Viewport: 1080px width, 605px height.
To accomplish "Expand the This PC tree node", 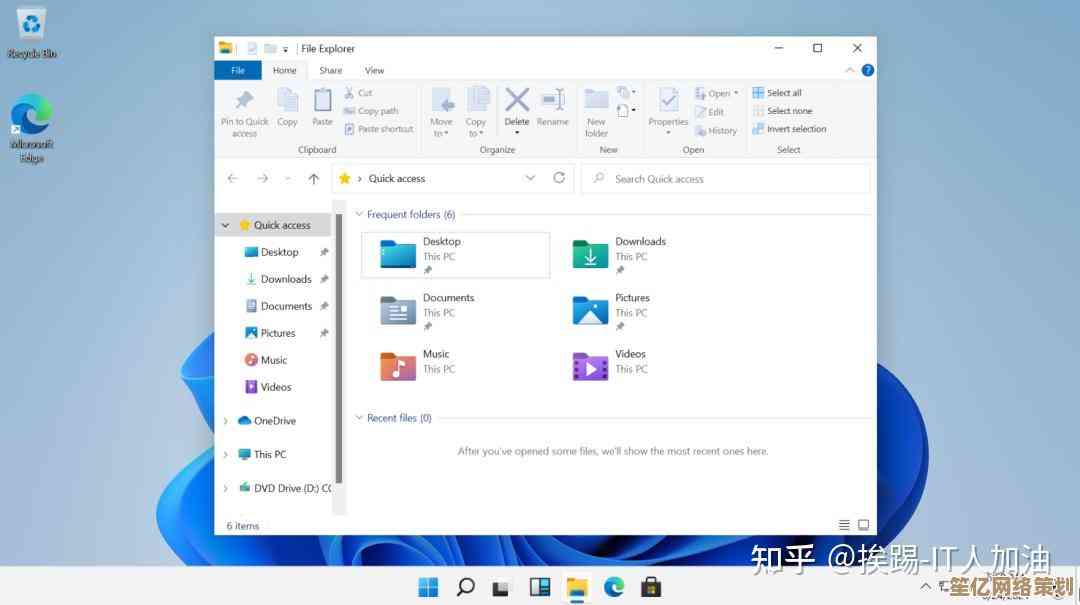I will click(225, 454).
